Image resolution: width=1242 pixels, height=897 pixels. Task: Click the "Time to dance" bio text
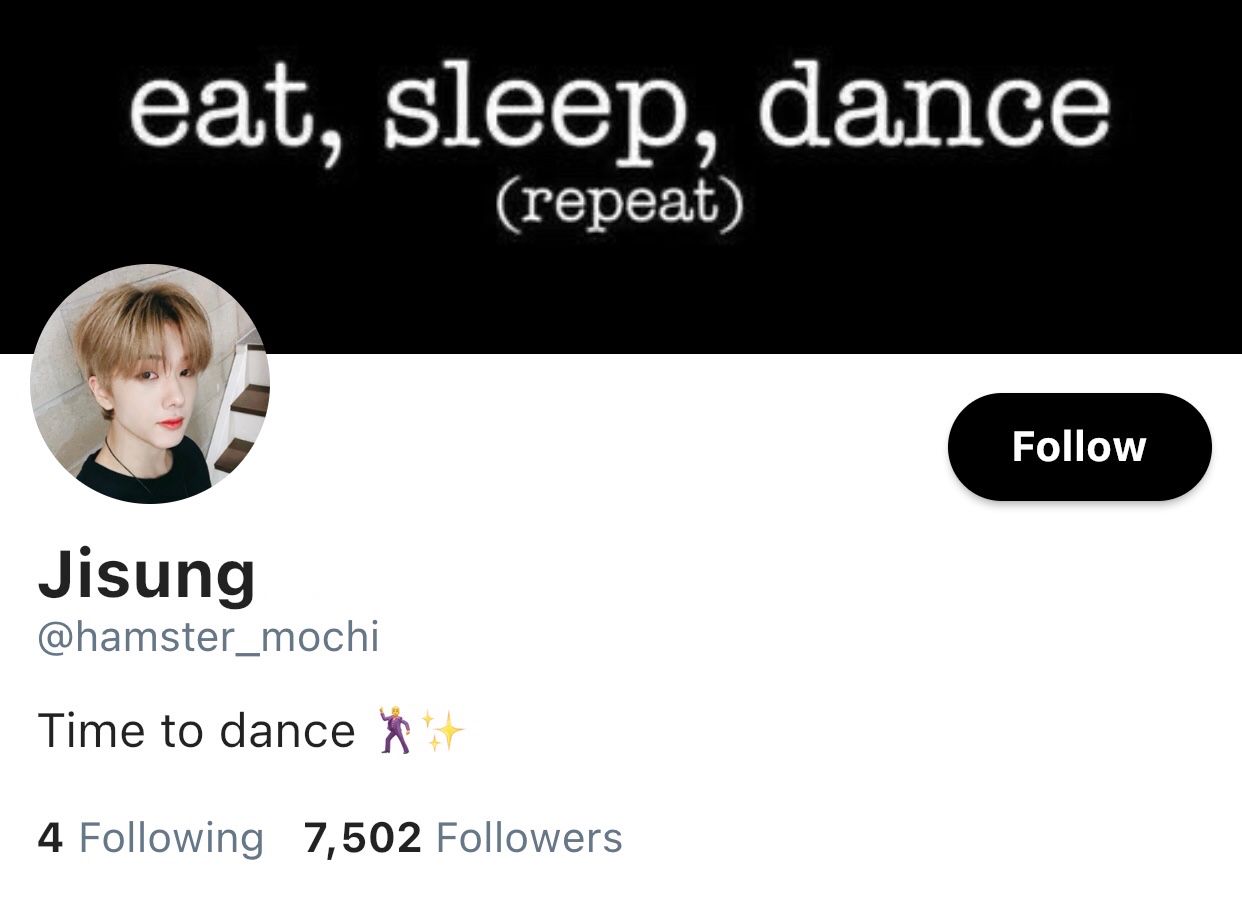196,730
